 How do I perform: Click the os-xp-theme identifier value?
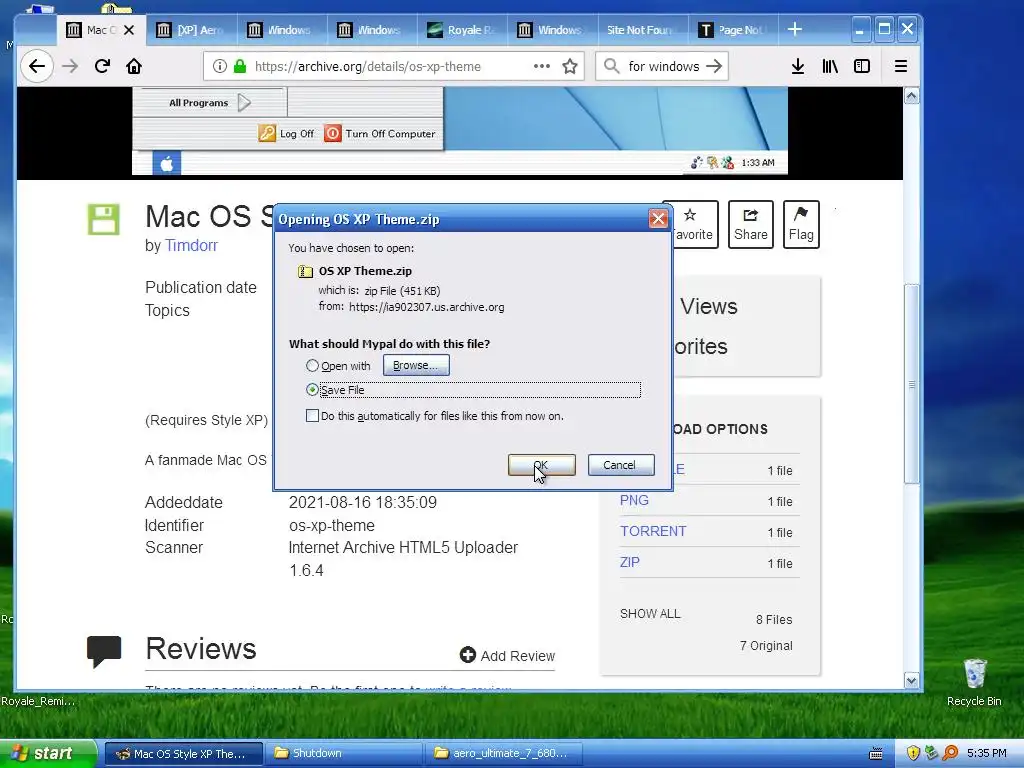tap(332, 526)
